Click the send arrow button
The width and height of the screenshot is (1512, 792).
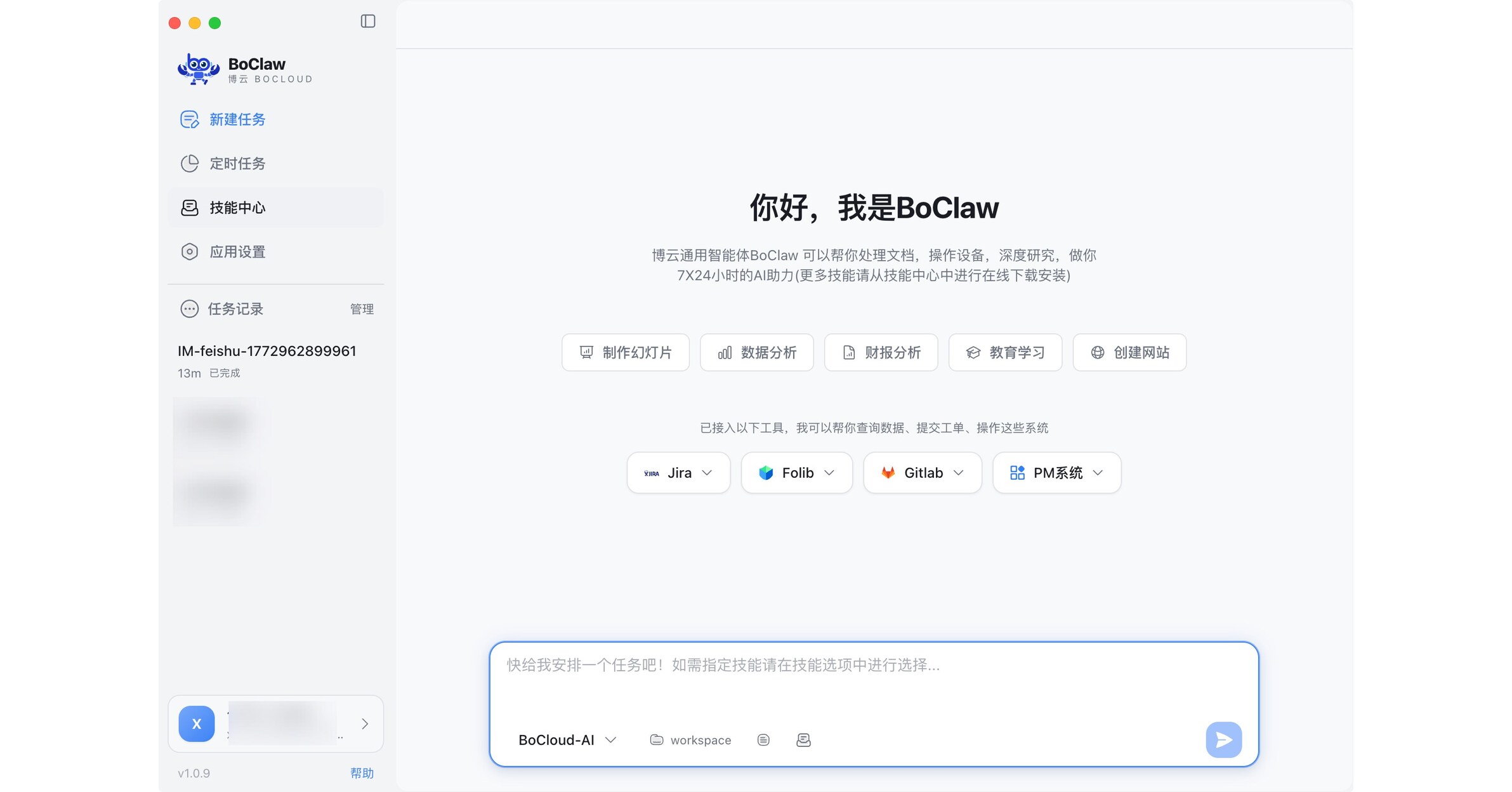pyautogui.click(x=1223, y=739)
